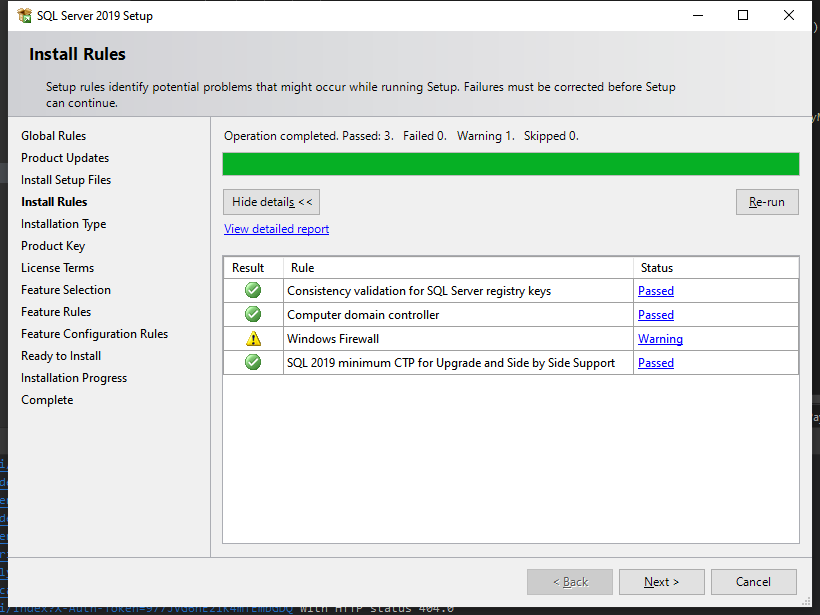
Task: Click green check icon for SQL 2019 CTP rule
Action: 253,363
